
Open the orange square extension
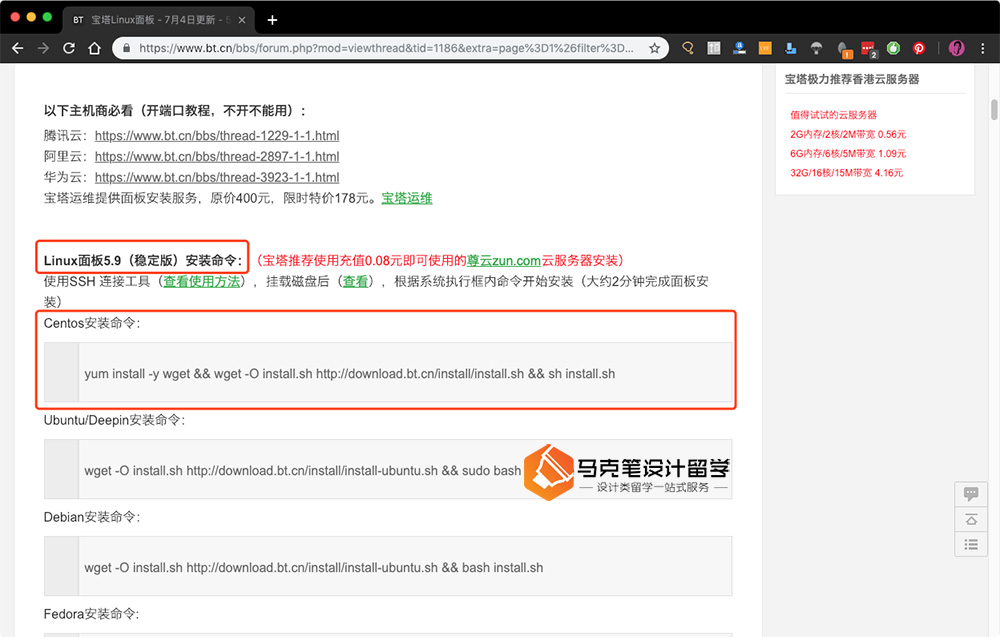(x=765, y=48)
